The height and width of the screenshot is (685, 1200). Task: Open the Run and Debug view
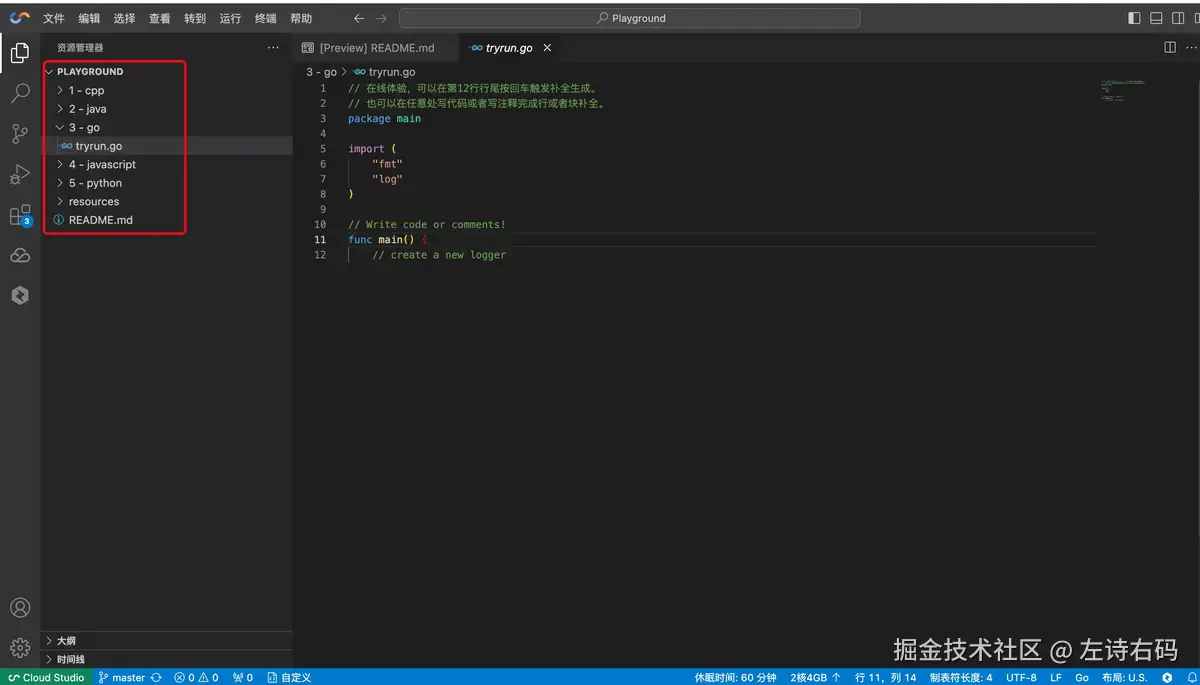click(x=20, y=174)
